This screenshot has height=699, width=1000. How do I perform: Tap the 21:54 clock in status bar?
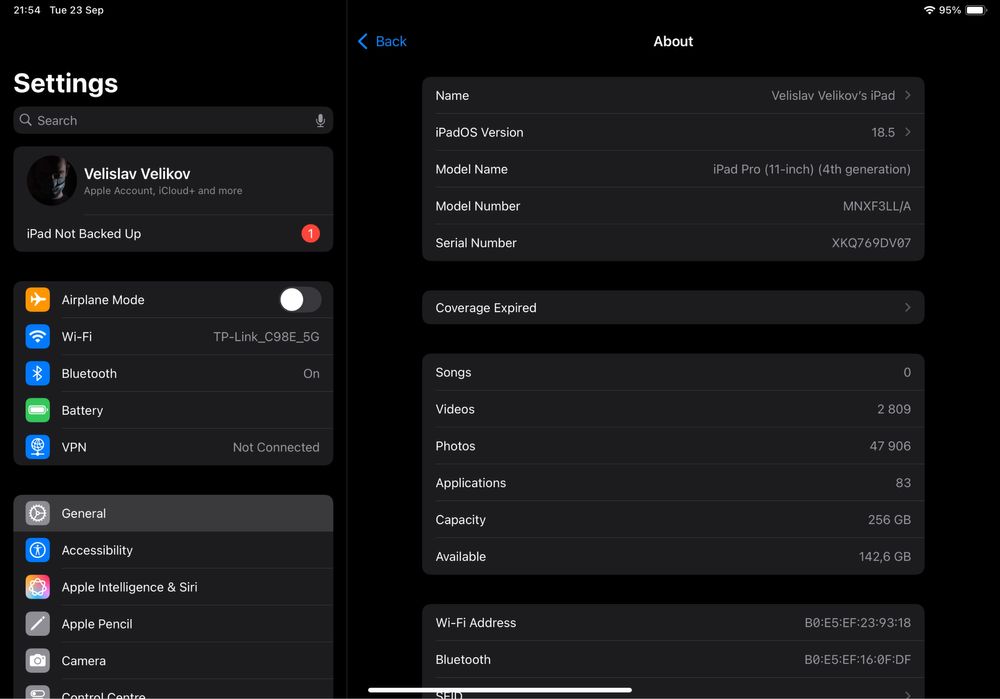pyautogui.click(x=27, y=10)
